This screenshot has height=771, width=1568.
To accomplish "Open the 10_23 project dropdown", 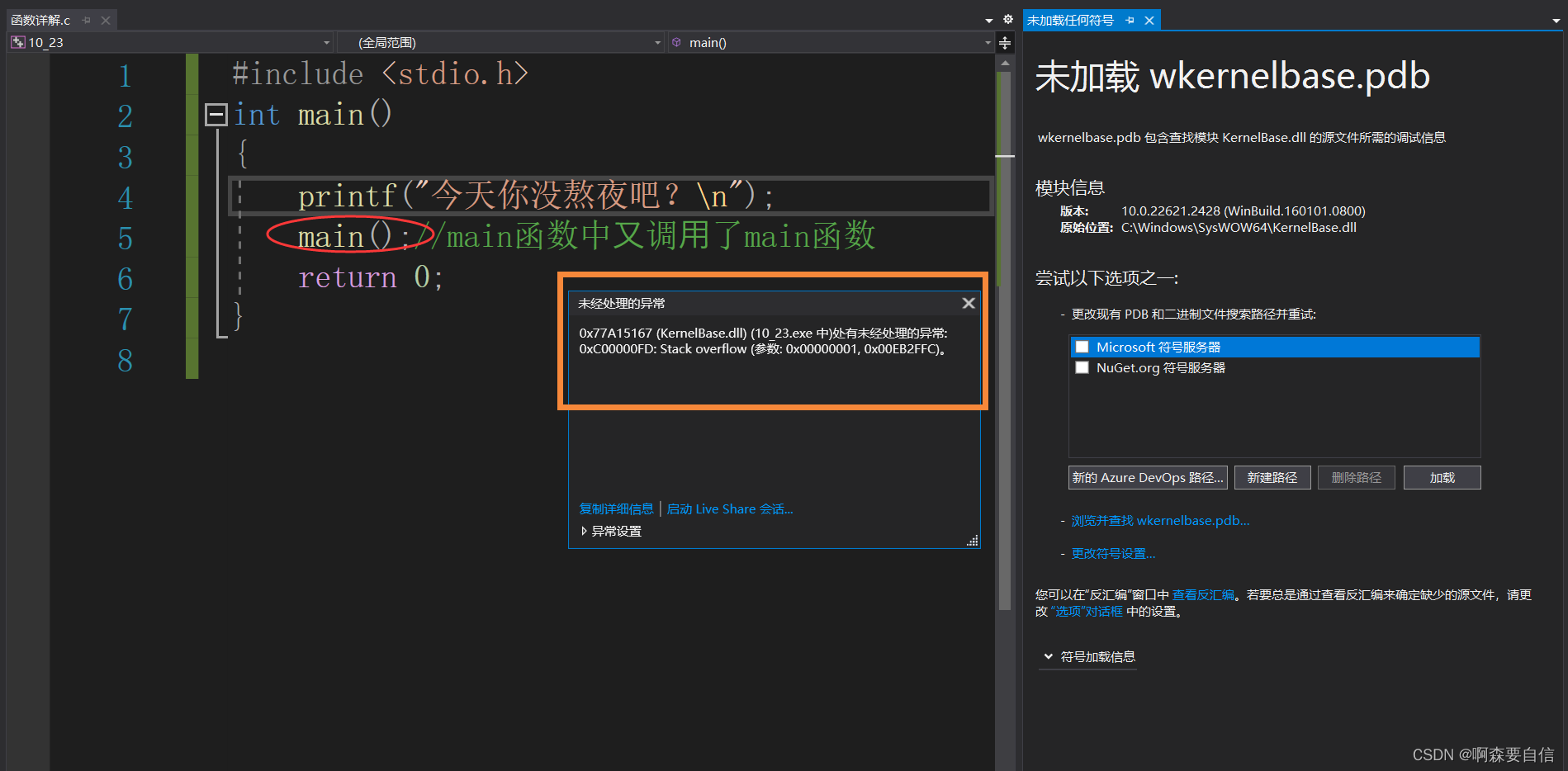I will pos(171,42).
